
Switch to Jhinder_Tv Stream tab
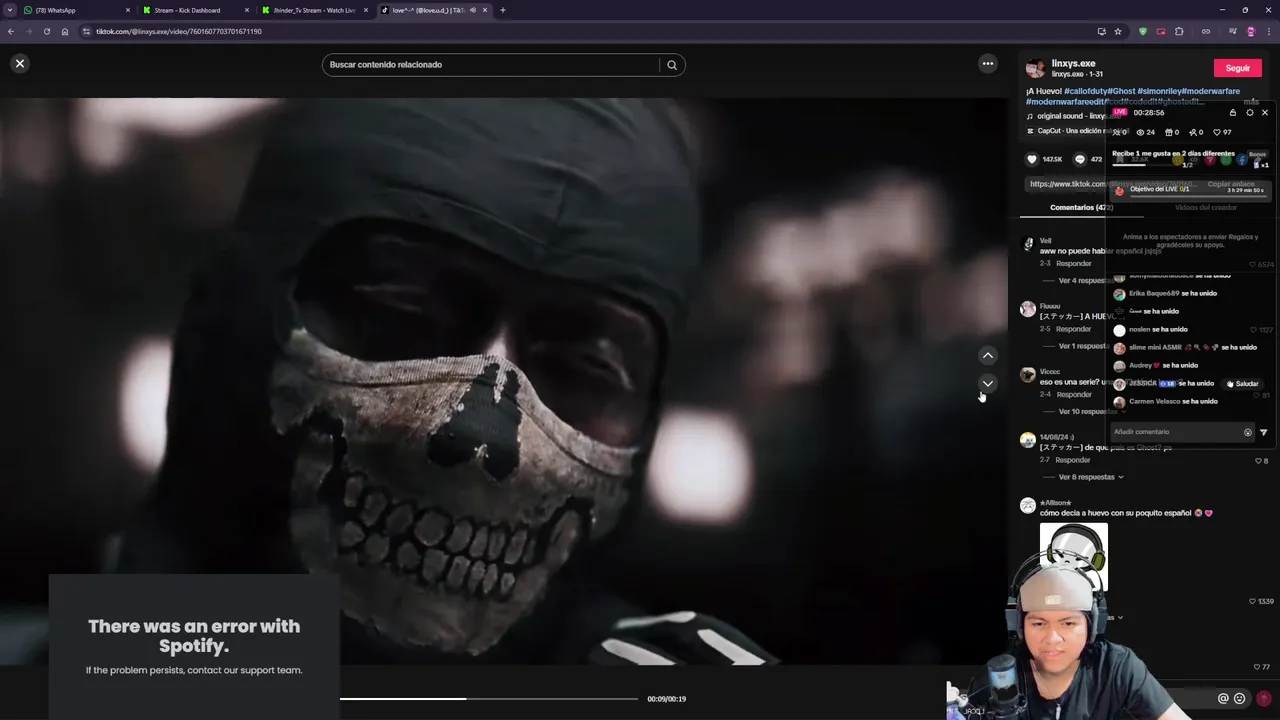tap(314, 10)
